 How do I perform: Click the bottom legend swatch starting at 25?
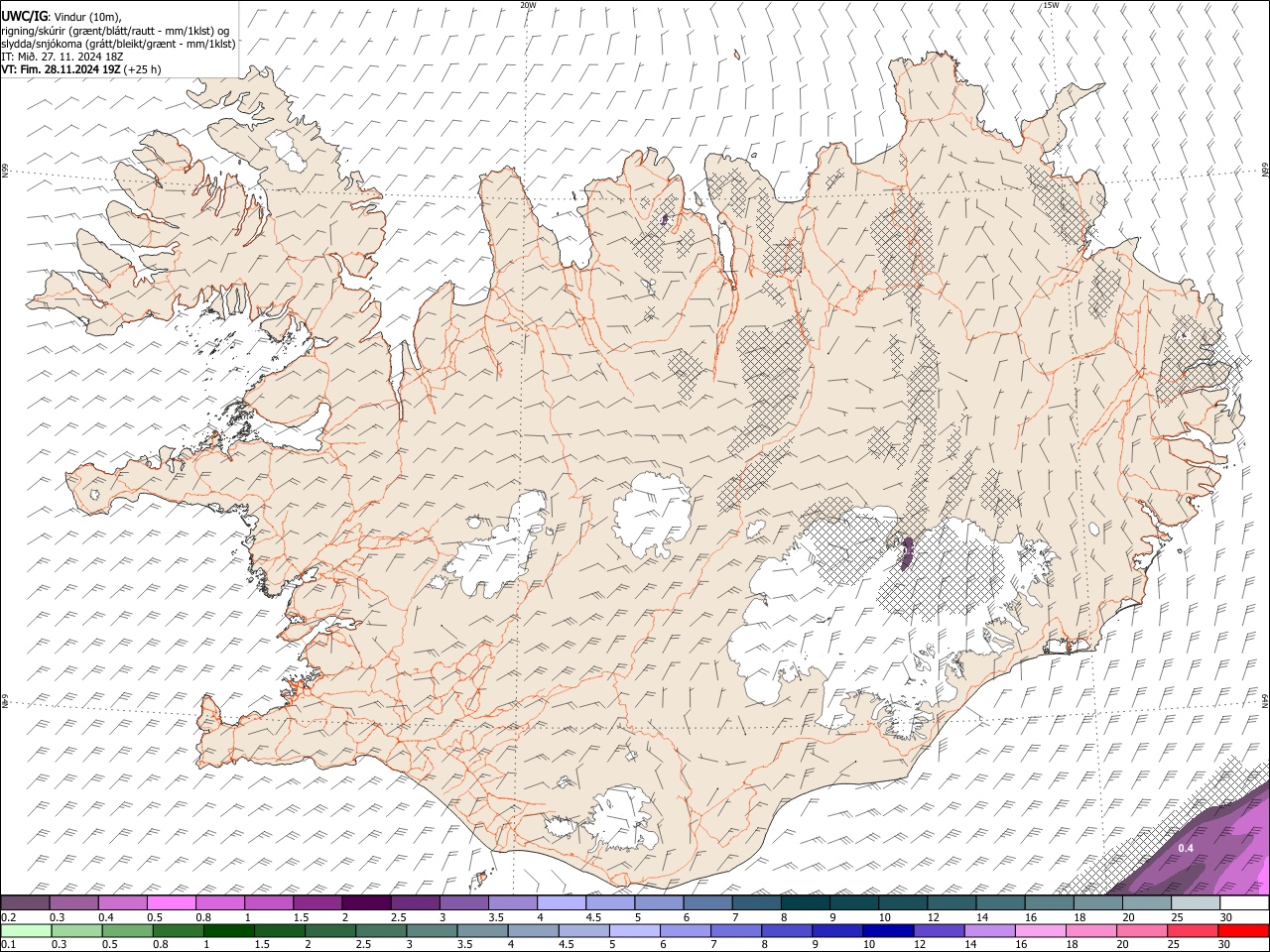coord(1193,930)
